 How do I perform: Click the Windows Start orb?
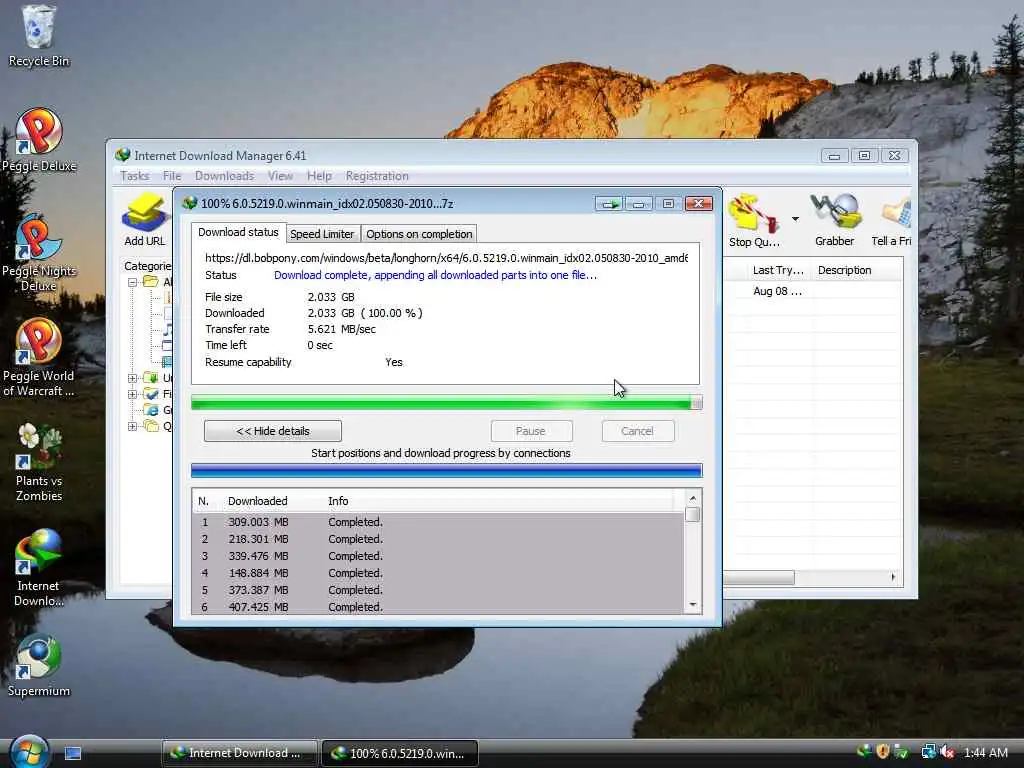(29, 751)
